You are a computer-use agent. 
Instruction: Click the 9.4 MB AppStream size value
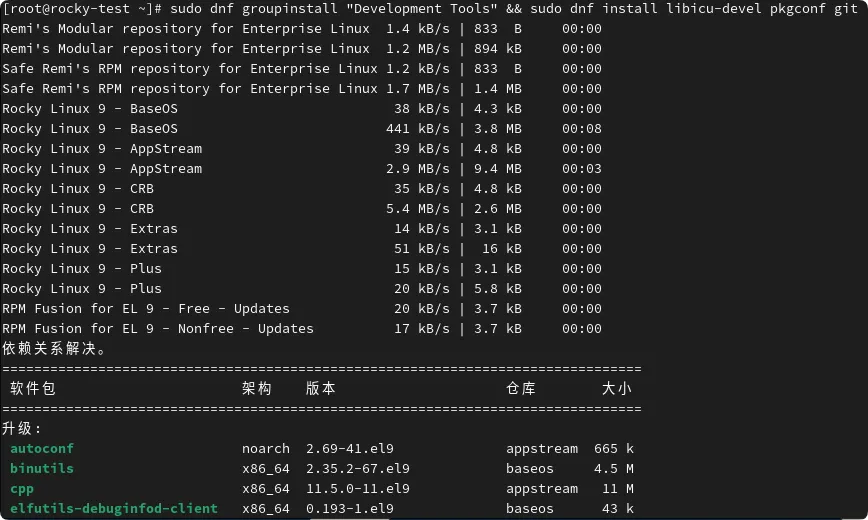(x=498, y=169)
